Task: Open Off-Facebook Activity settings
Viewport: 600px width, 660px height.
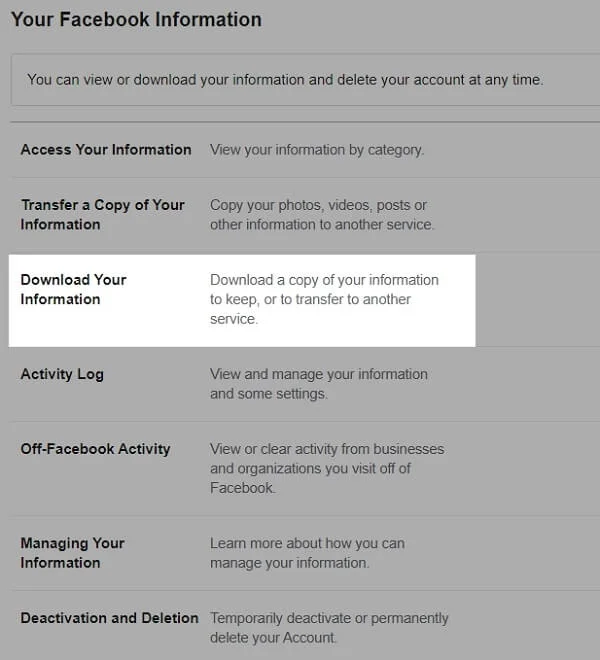Action: click(x=95, y=449)
